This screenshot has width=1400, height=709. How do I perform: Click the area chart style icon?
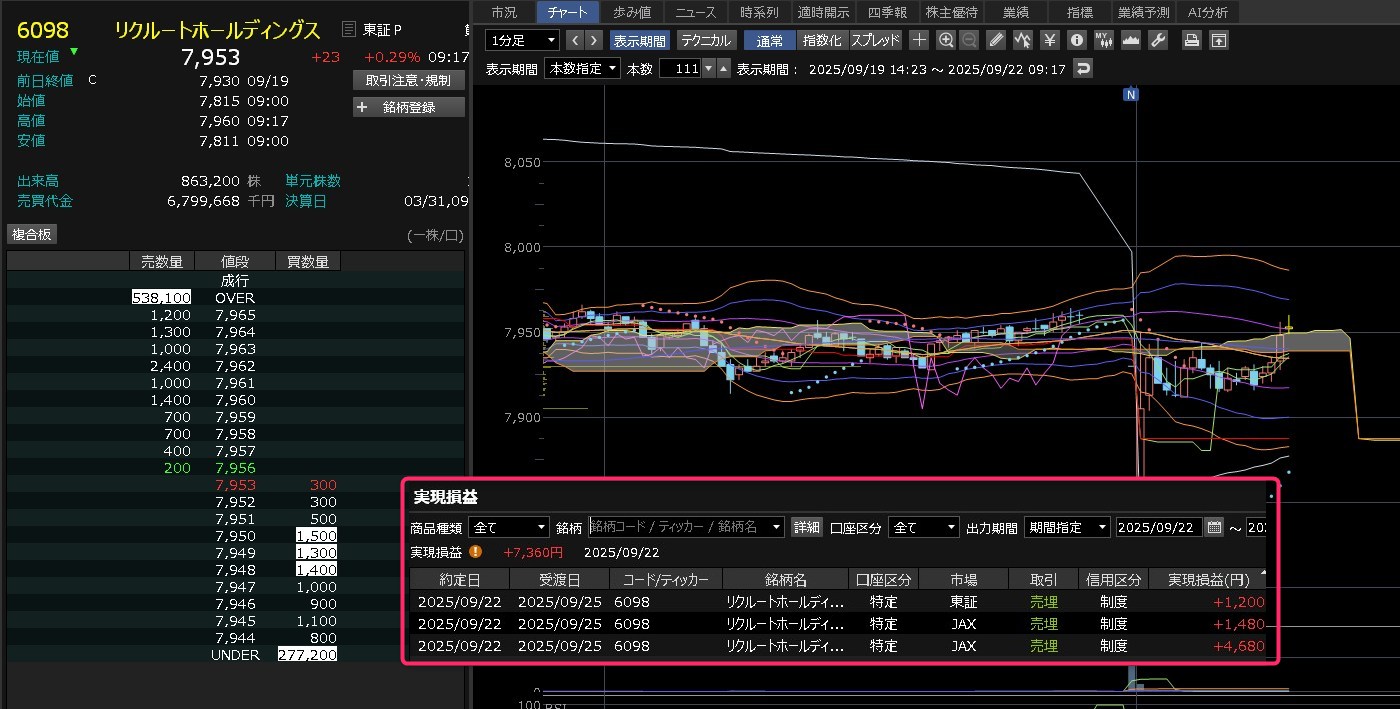[1131, 40]
